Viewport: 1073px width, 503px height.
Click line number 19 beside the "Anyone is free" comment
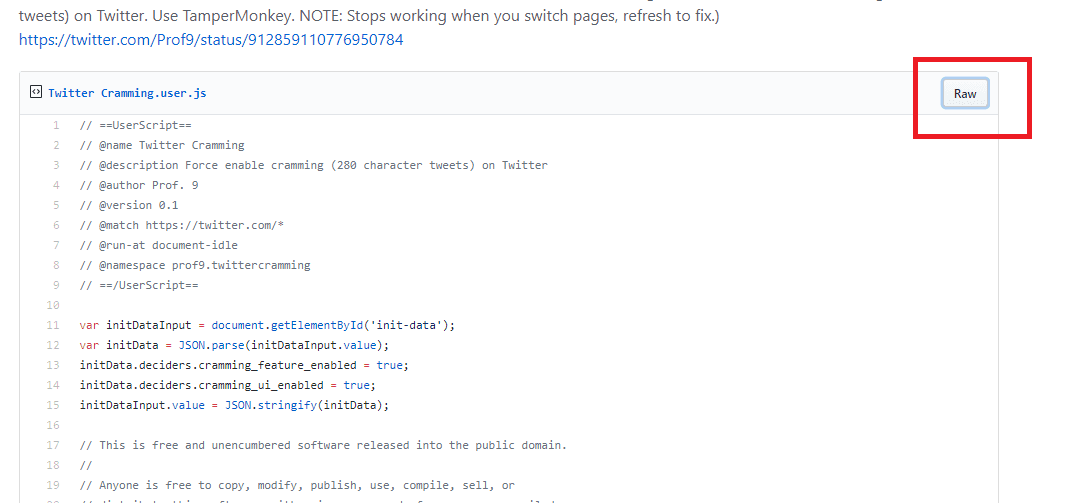pyautogui.click(x=53, y=485)
